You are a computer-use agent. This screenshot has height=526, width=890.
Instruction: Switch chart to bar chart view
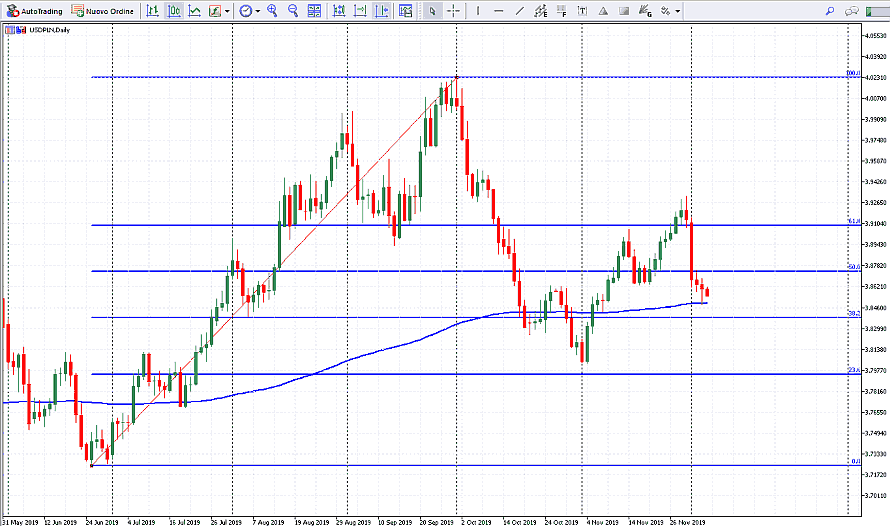click(x=152, y=11)
